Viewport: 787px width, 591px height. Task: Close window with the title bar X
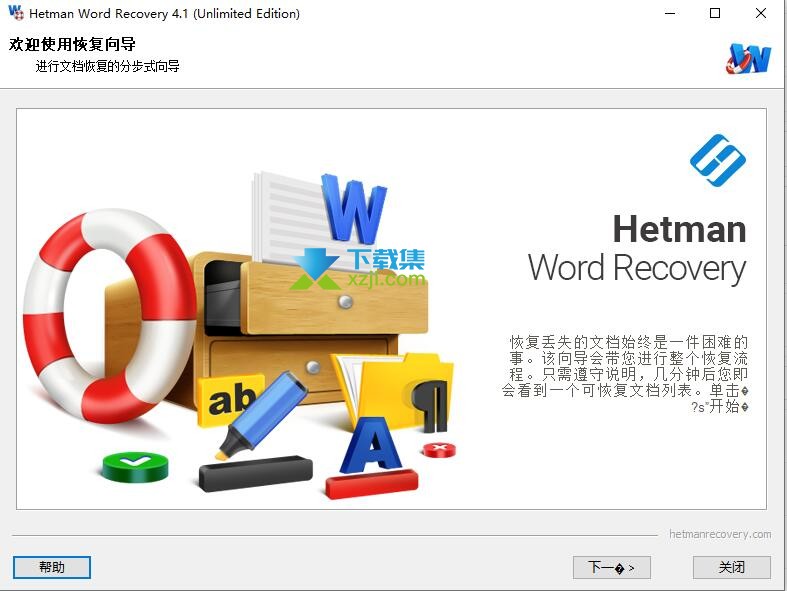point(760,13)
